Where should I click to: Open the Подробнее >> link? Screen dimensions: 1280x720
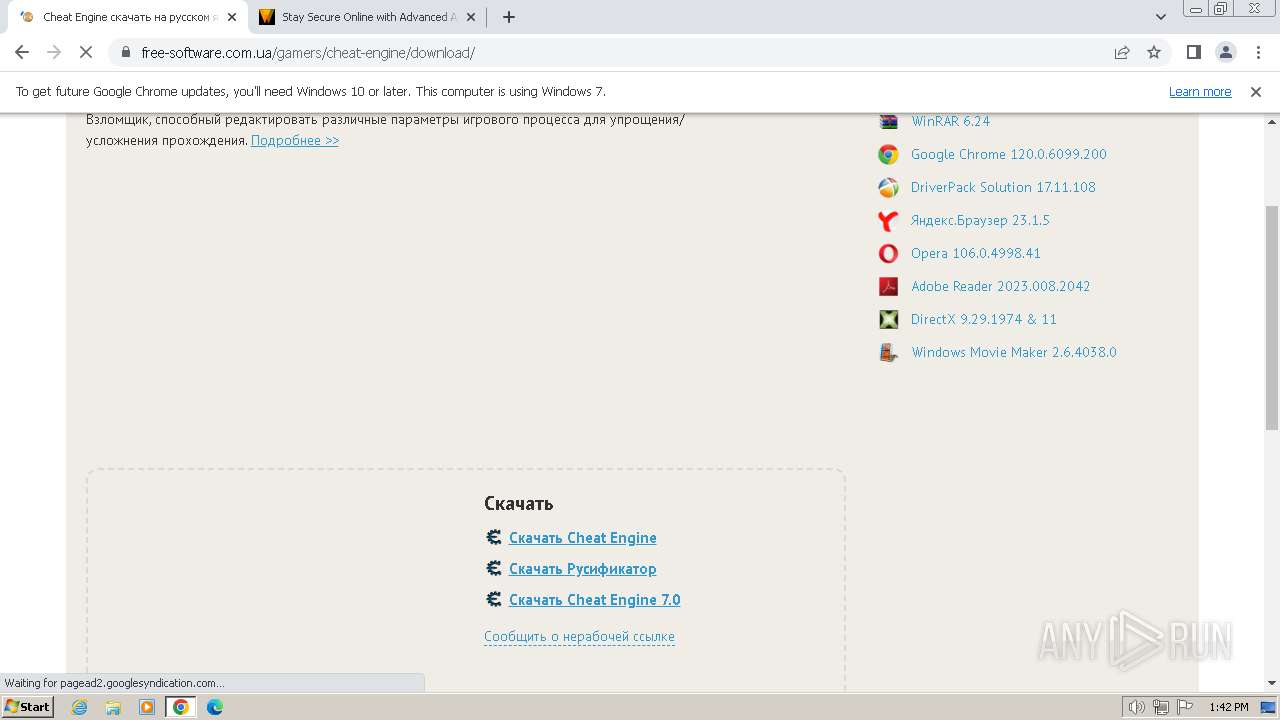pos(295,140)
